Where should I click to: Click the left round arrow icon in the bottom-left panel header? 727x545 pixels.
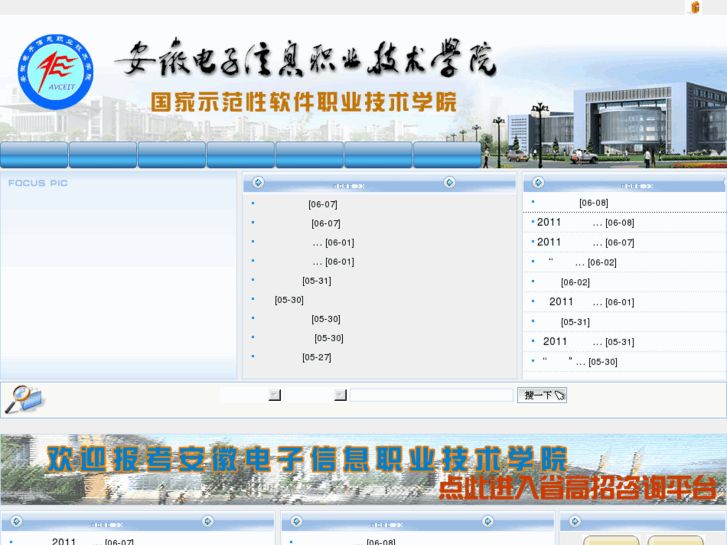pos(16,521)
